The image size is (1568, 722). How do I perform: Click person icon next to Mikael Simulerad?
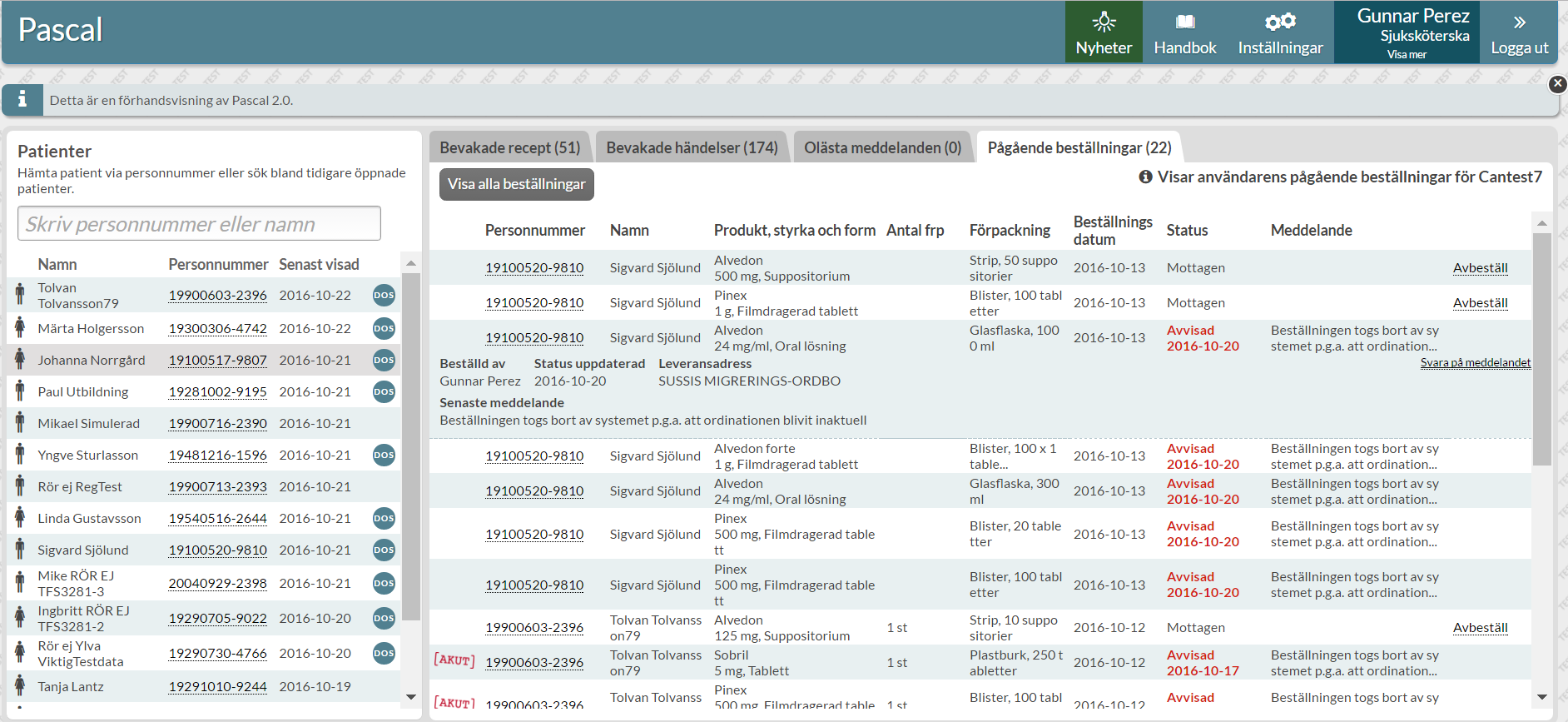click(20, 423)
